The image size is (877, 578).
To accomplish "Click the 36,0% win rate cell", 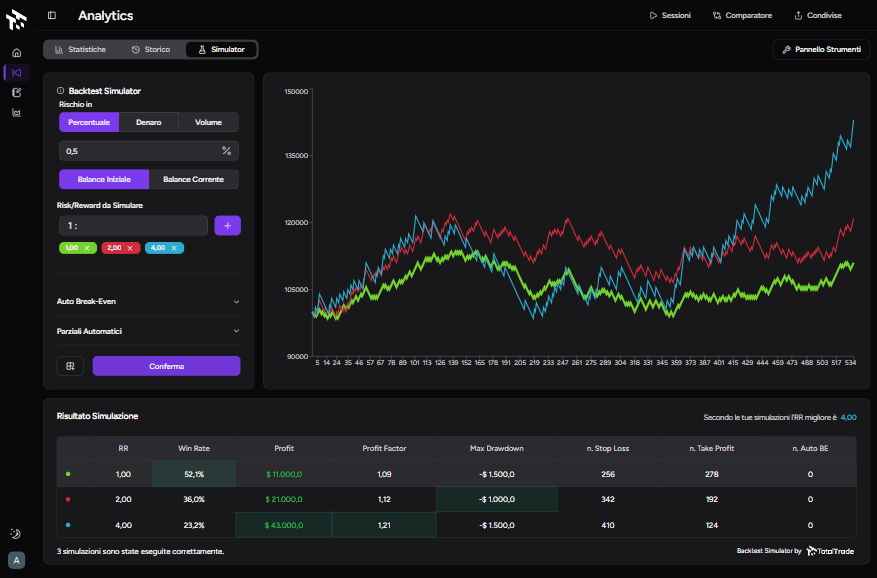I will 194,499.
